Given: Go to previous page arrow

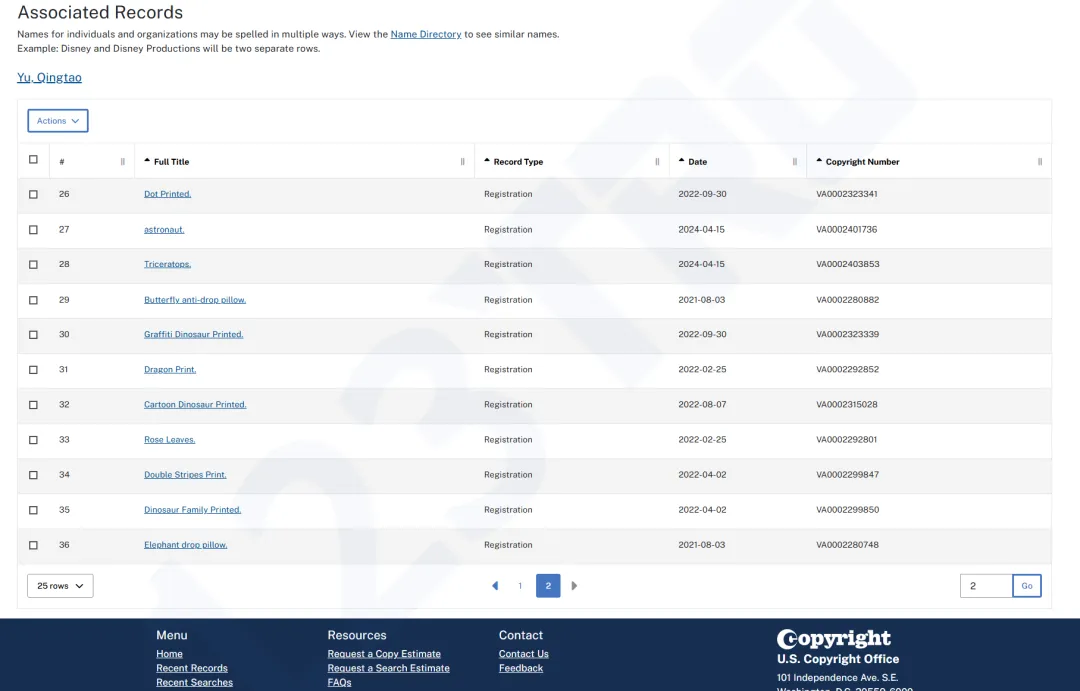Looking at the screenshot, I should tap(495, 586).
